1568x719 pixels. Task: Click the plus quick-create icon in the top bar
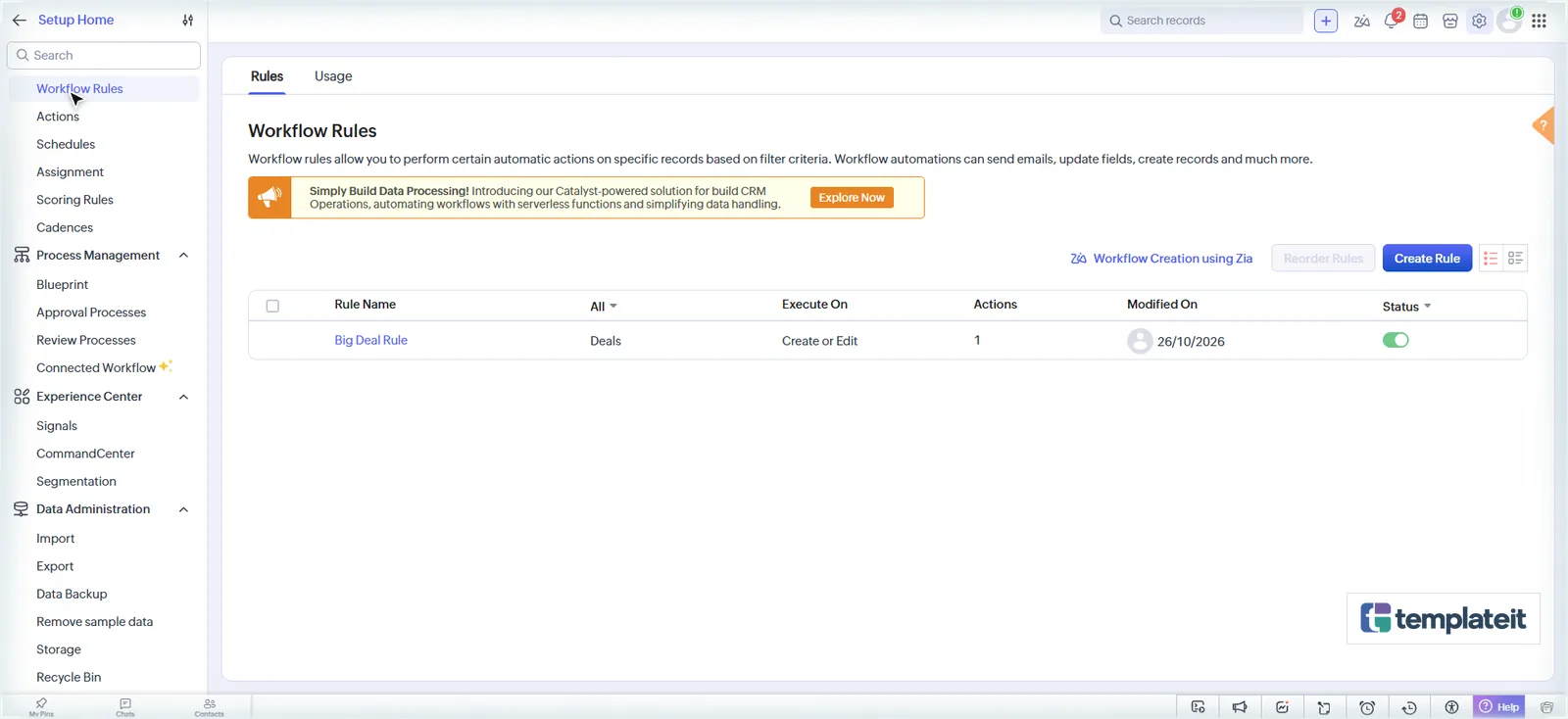coord(1325,21)
